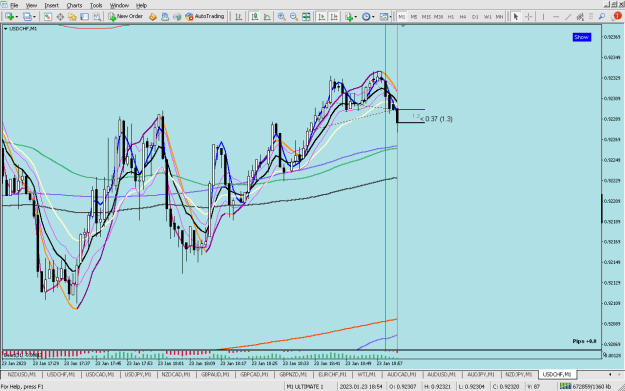Click the New Order button
This screenshot has height=391, width=625.
pyautogui.click(x=126, y=17)
